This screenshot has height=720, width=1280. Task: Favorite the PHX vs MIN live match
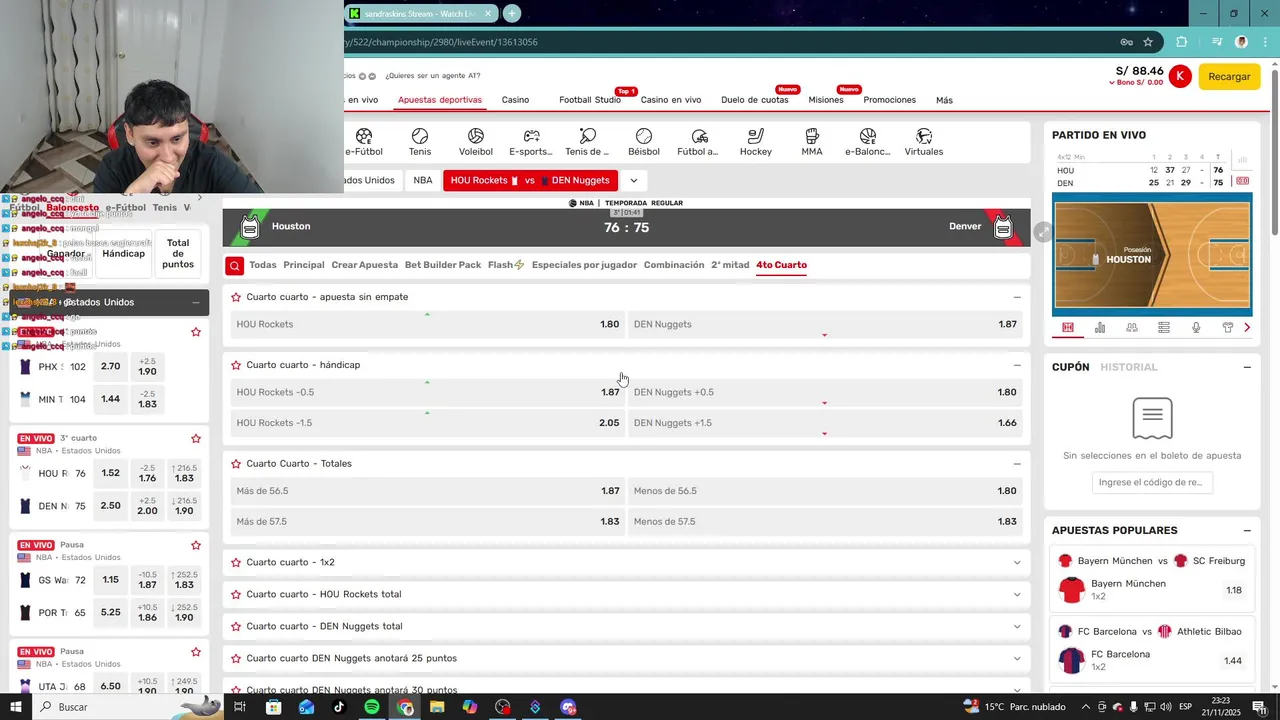point(196,332)
